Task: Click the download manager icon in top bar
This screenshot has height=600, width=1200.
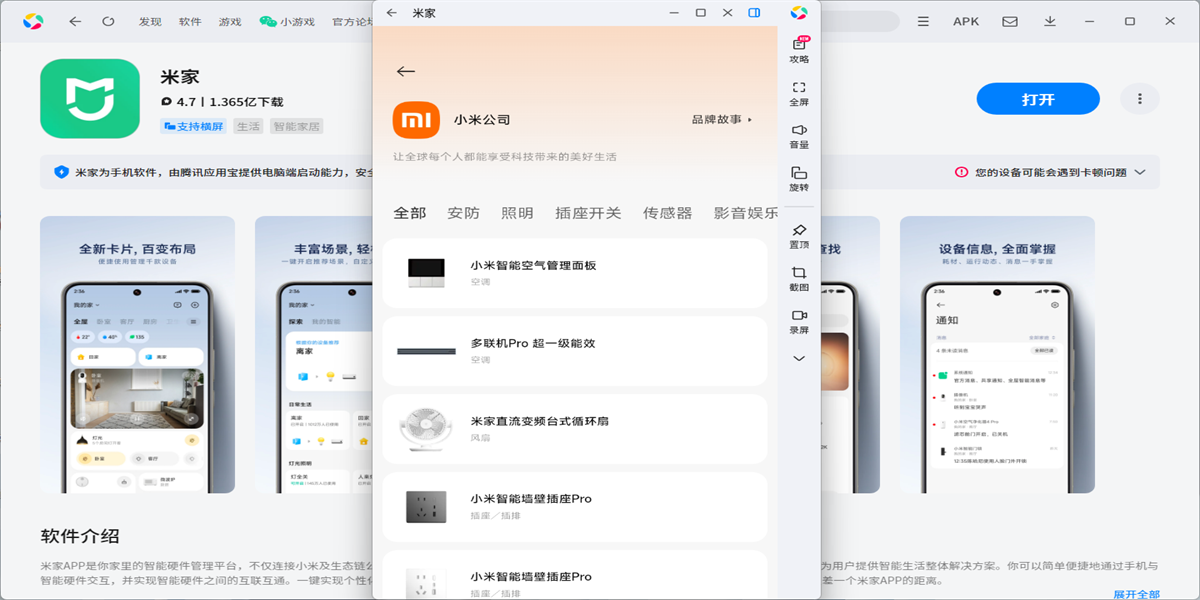Action: click(x=1050, y=21)
